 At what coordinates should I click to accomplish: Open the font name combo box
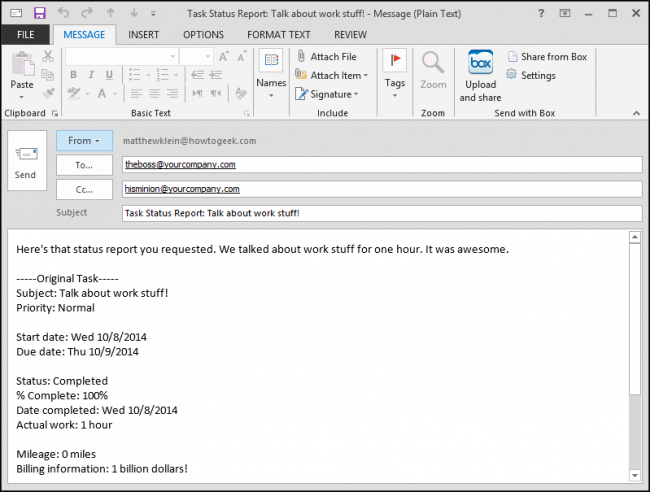[122, 56]
